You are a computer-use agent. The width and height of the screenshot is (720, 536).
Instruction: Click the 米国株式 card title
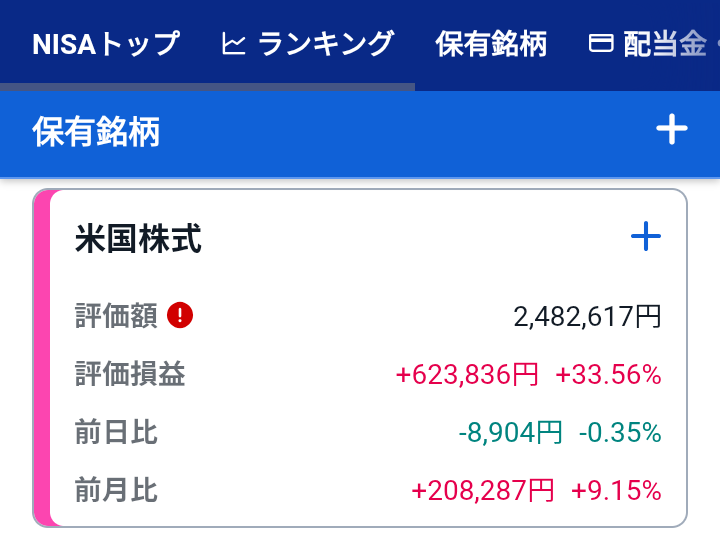pos(138,239)
